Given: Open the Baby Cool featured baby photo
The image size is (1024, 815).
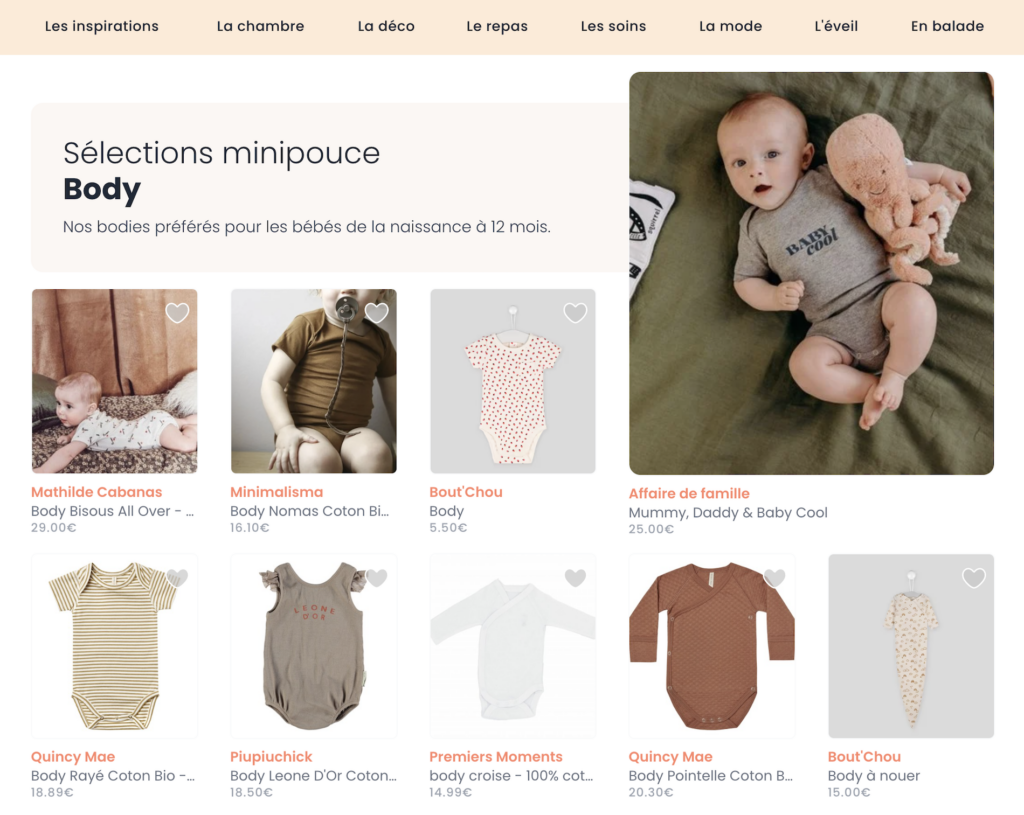Looking at the screenshot, I should tap(811, 273).
